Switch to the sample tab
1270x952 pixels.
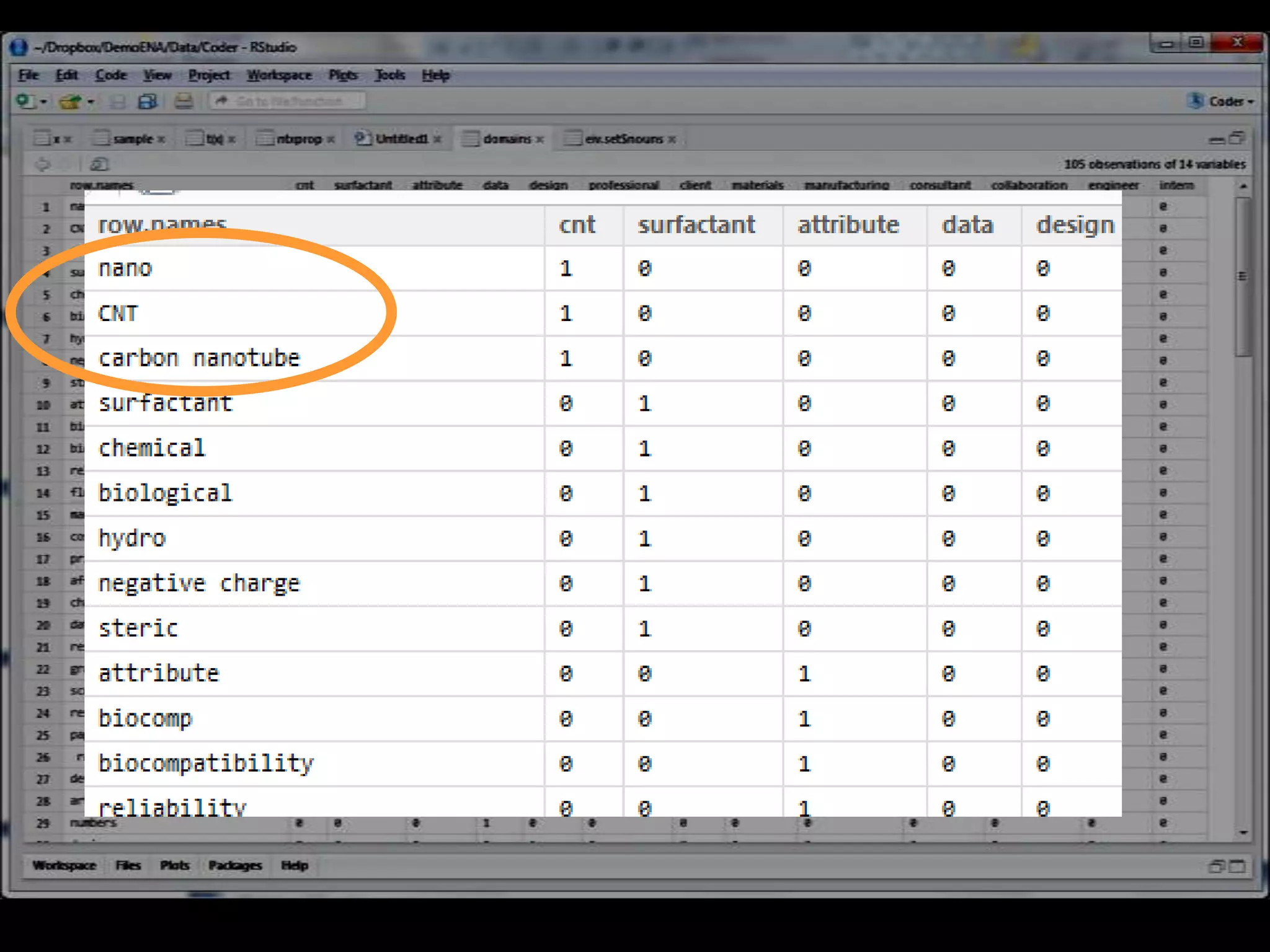tap(132, 139)
